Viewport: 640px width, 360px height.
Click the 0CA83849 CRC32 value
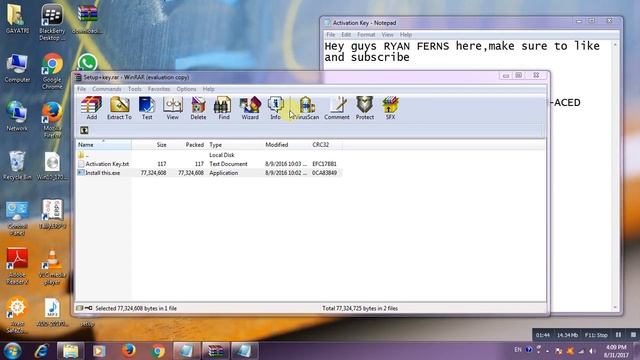tap(324, 173)
